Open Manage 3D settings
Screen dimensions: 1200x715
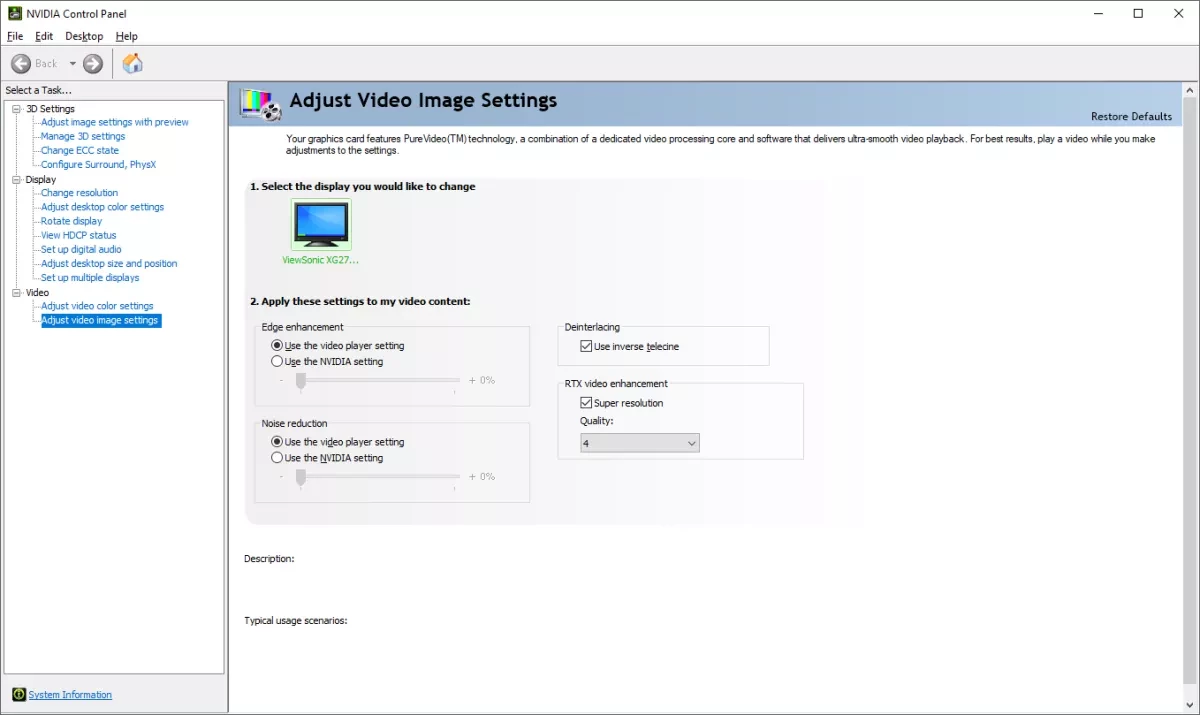point(83,136)
